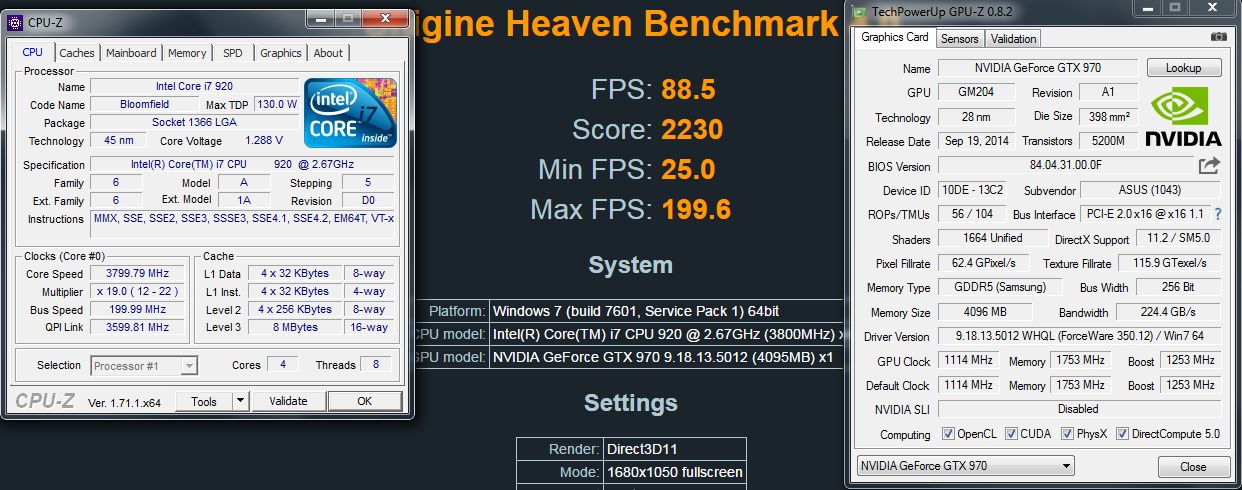
Task: Click the Lookup button in GPU-Z
Action: (x=1183, y=68)
